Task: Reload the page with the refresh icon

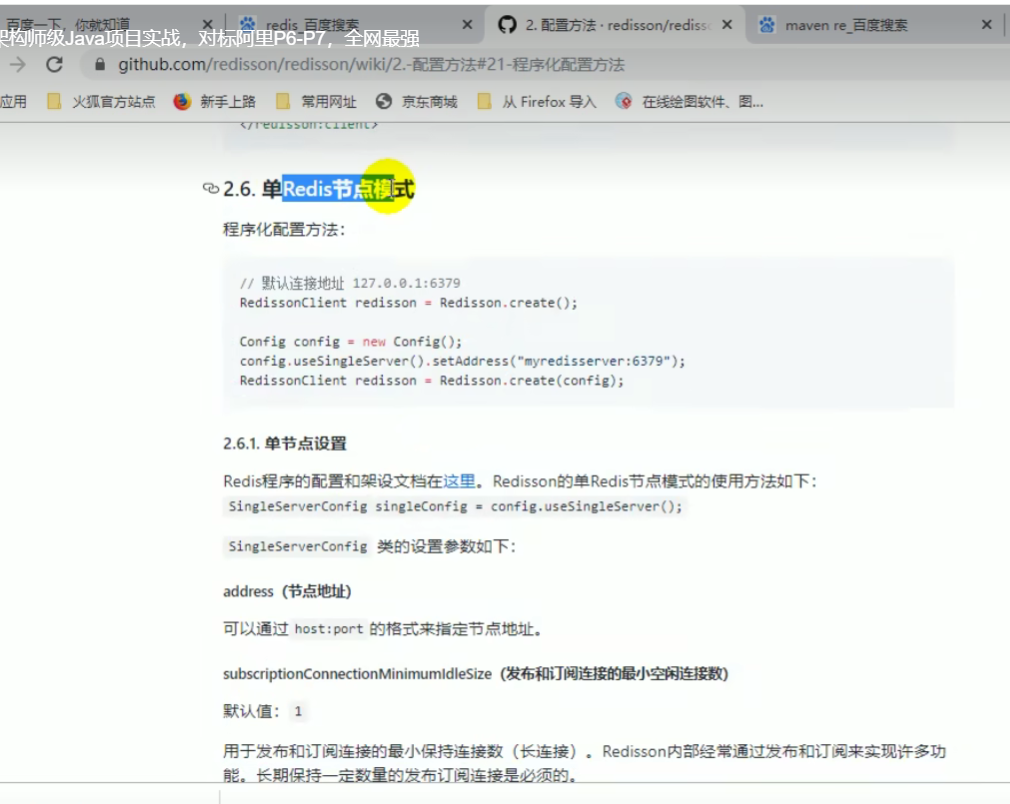Action: [55, 64]
